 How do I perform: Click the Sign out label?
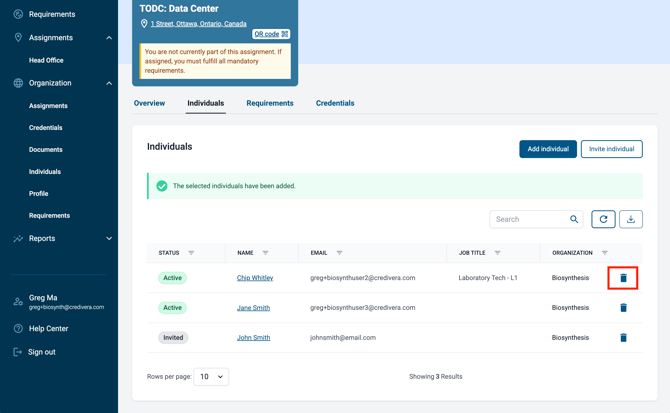click(42, 352)
